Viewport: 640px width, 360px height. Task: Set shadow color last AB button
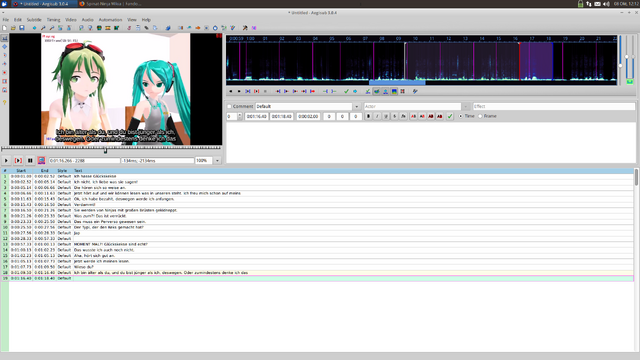coord(440,116)
